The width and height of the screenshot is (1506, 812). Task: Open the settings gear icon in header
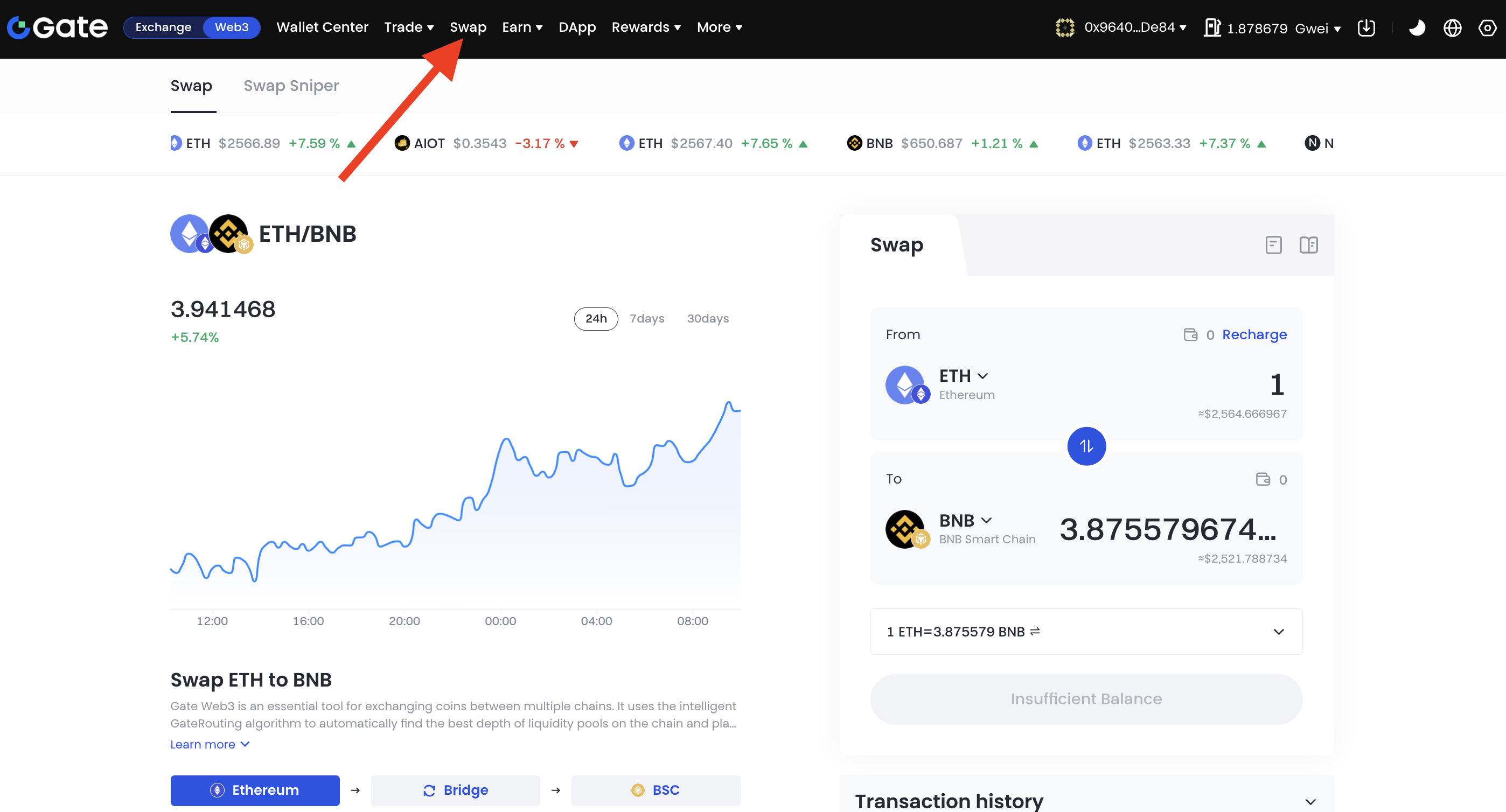click(1487, 27)
